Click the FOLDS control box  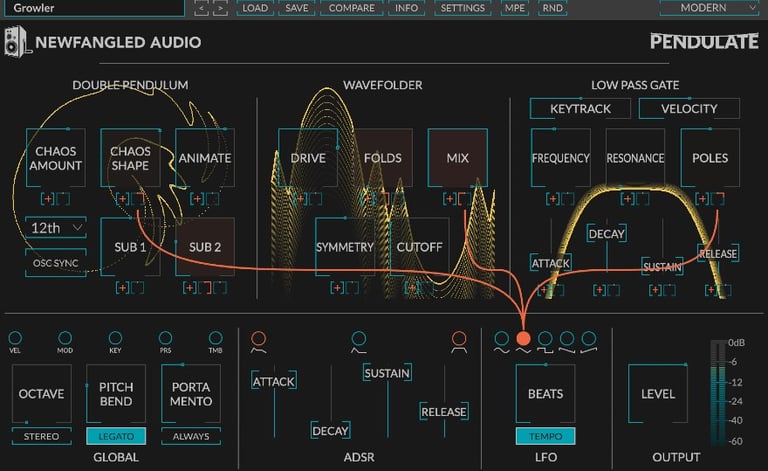pyautogui.click(x=383, y=158)
